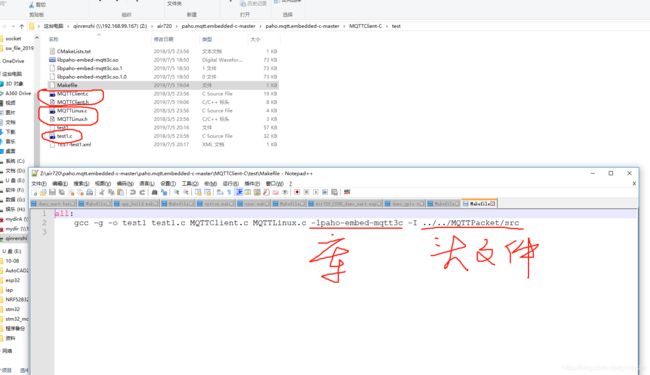Click the Undo arrow toolbar icon
The height and width of the screenshot is (375, 650).
pyautogui.click(x=133, y=192)
